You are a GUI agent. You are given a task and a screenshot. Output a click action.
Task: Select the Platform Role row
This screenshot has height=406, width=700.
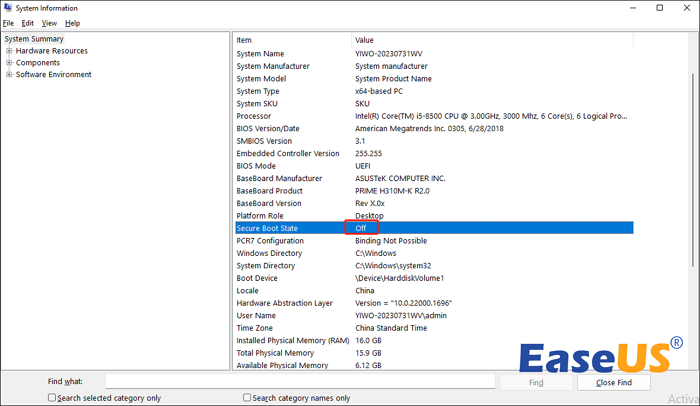tap(434, 216)
